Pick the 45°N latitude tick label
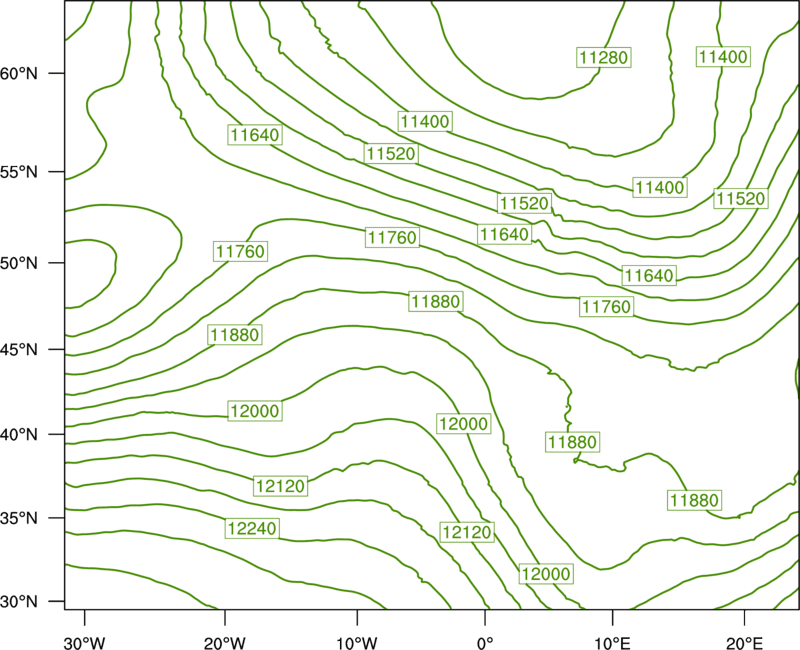Image resolution: width=800 pixels, height=650 pixels. (x=19, y=349)
